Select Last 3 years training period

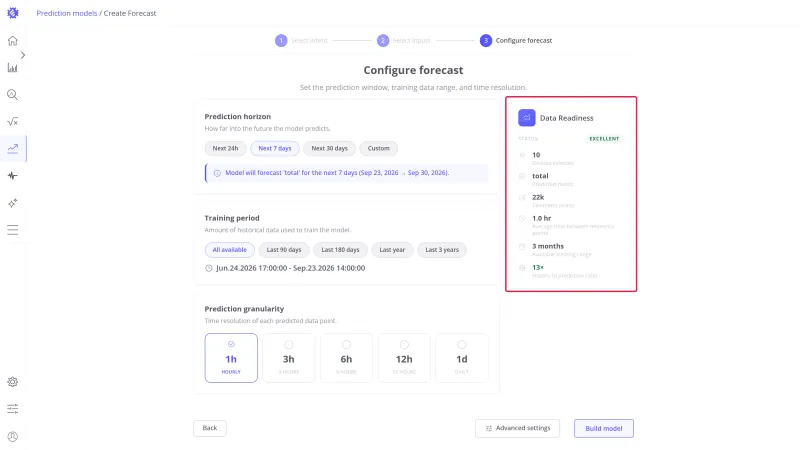click(442, 250)
